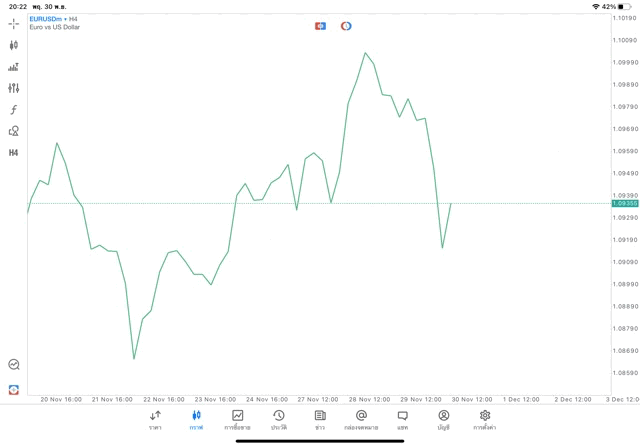Open the H4 timeframe selector

click(x=14, y=153)
